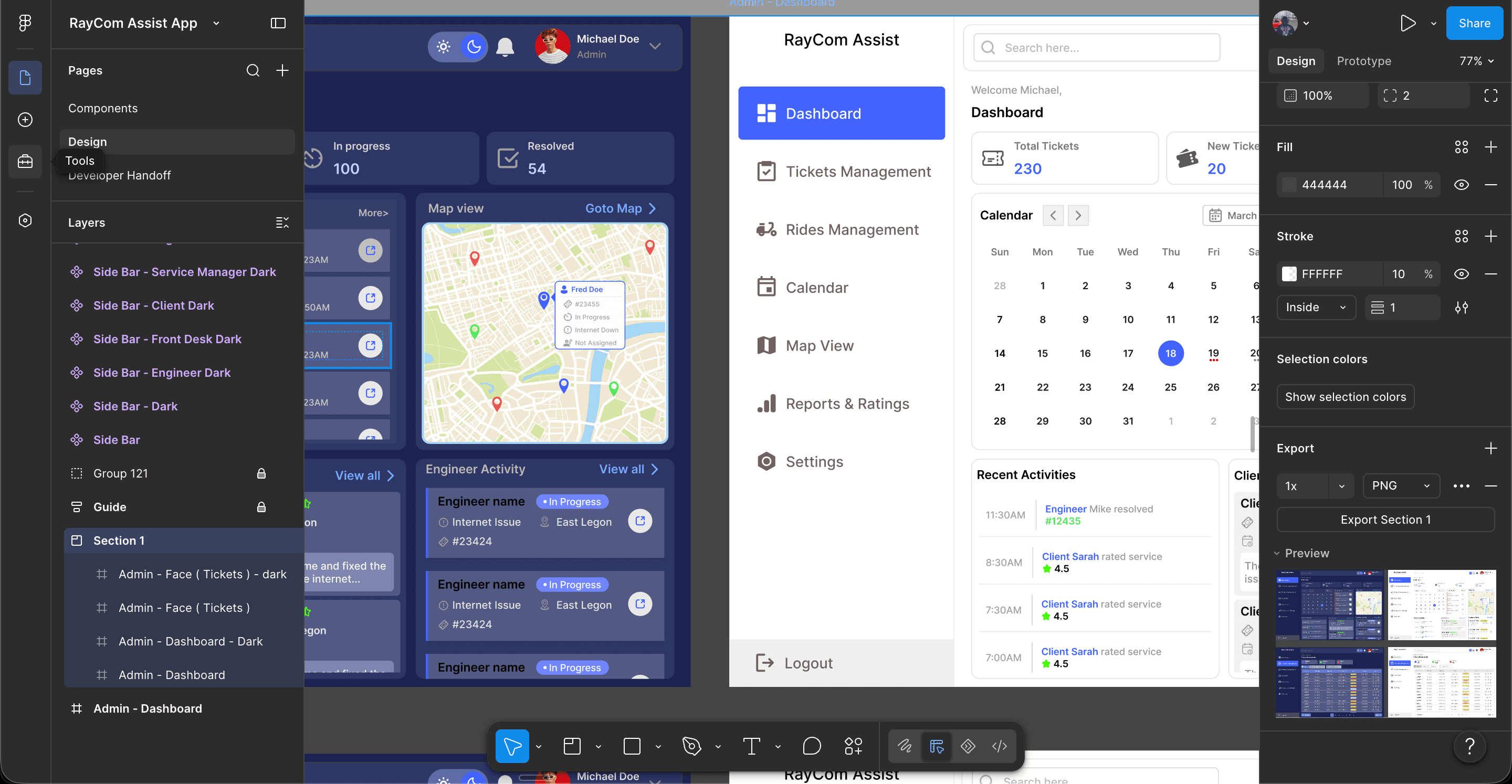Open the Tools briefcase icon
This screenshot has height=784, width=1512.
tap(25, 161)
